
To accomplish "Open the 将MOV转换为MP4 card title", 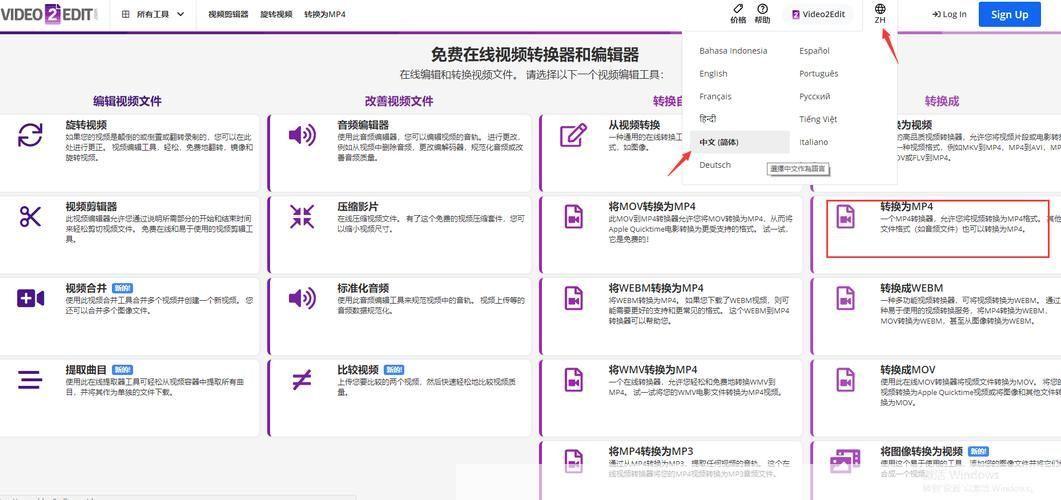I will (x=652, y=206).
